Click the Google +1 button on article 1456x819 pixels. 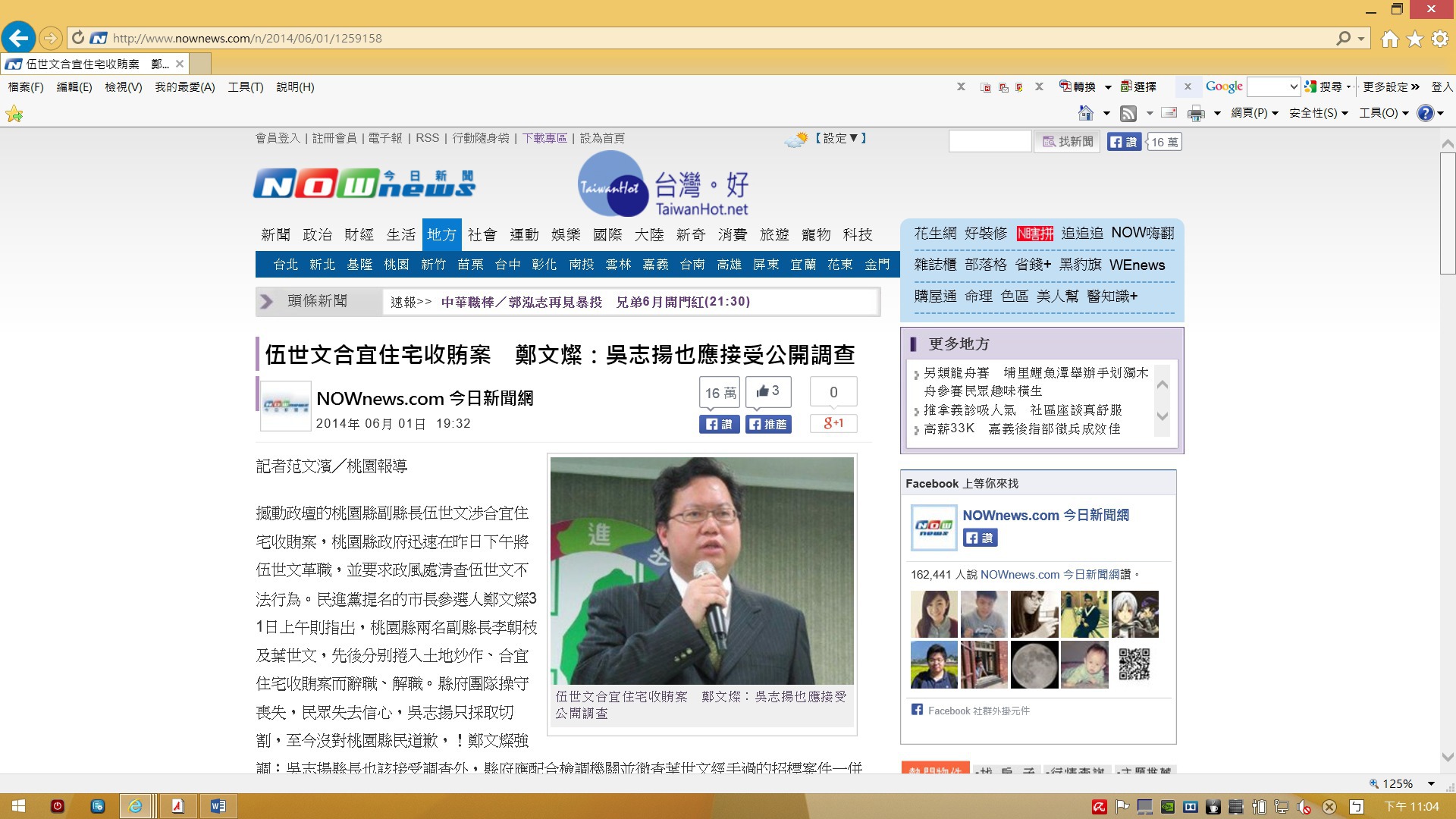click(833, 424)
